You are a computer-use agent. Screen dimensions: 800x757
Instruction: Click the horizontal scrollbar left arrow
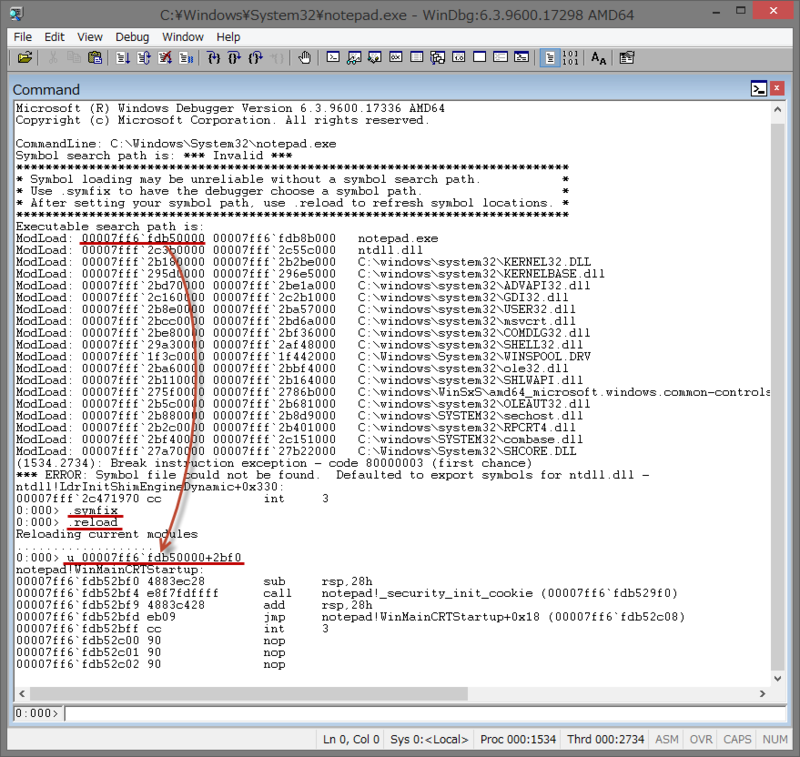tap(22, 694)
